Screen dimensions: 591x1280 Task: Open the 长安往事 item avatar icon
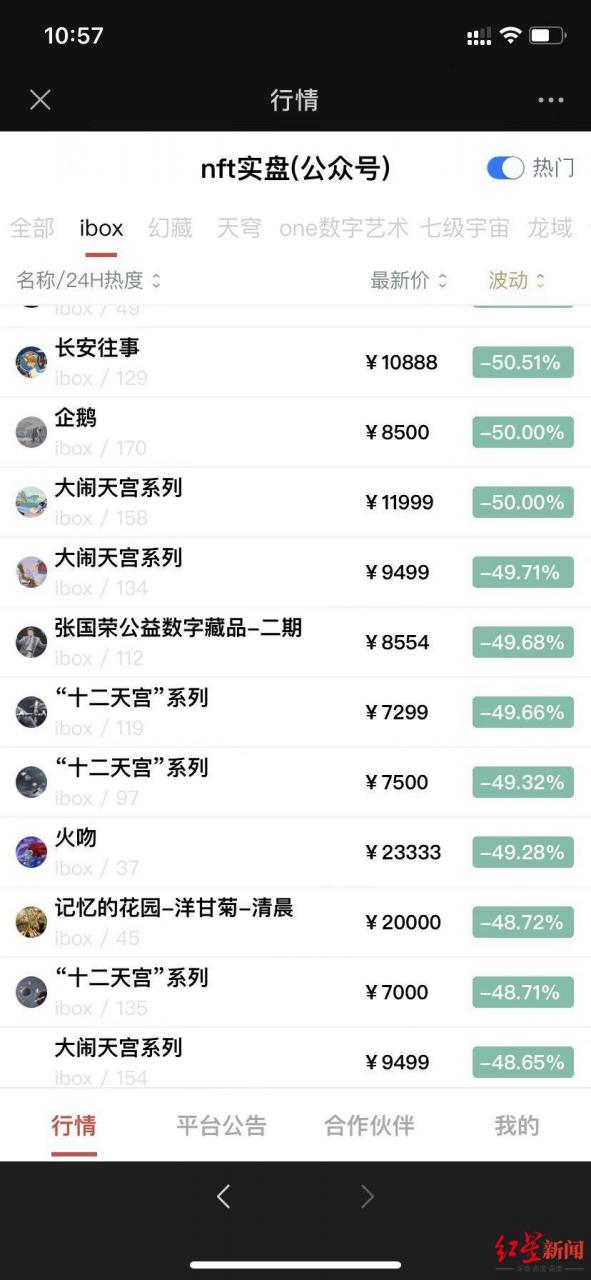[31, 362]
